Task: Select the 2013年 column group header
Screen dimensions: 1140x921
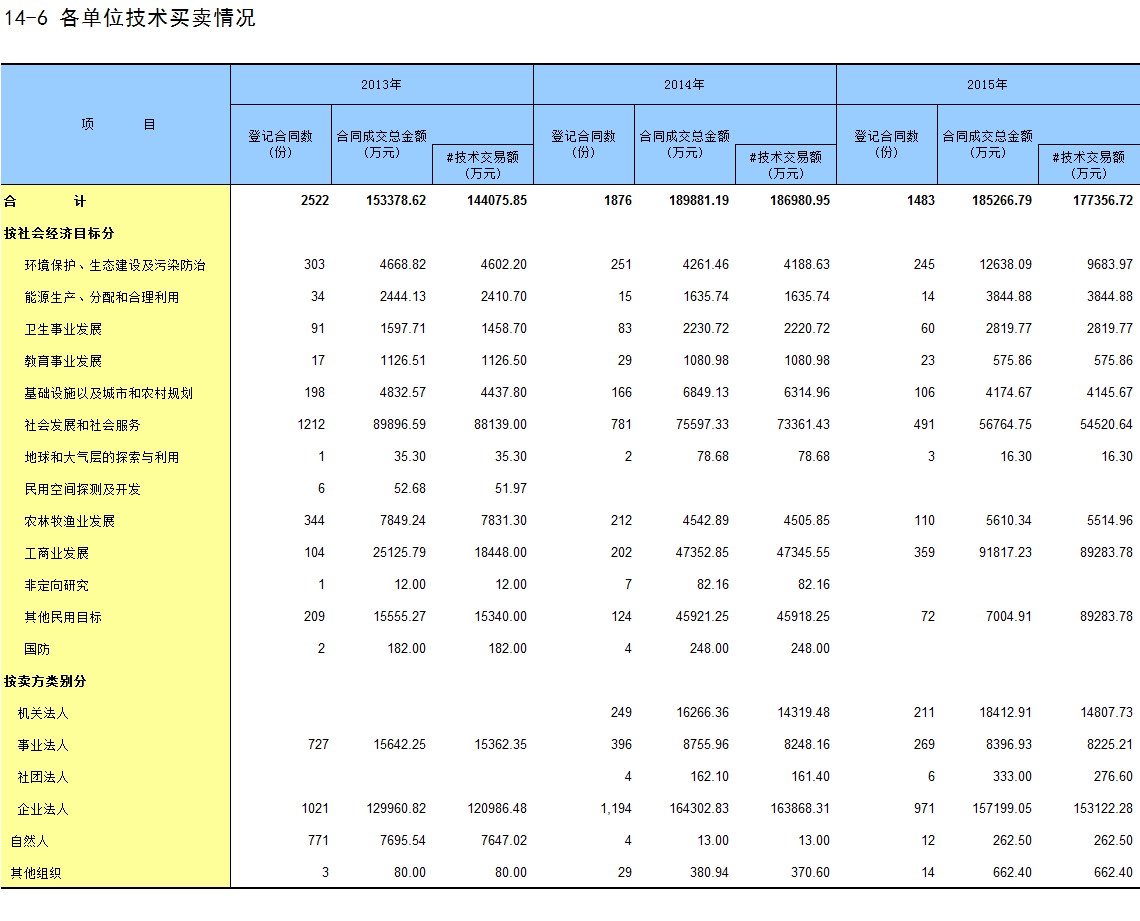Action: coord(381,85)
